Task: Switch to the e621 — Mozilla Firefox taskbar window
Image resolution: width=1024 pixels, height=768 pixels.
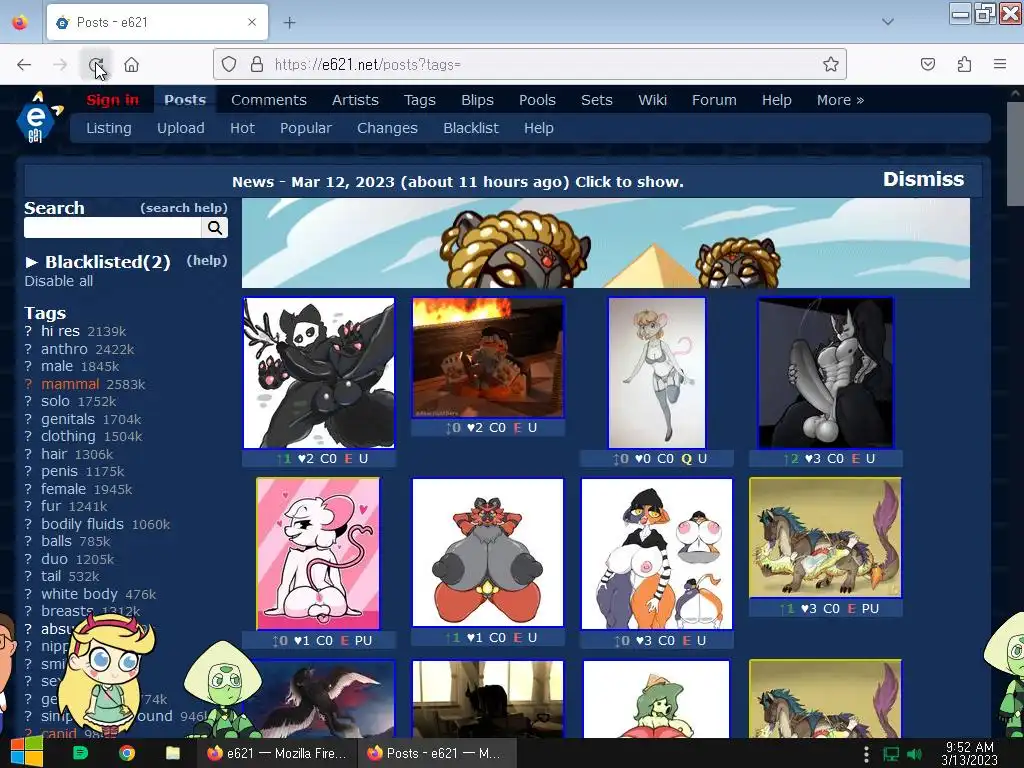Action: pos(276,753)
